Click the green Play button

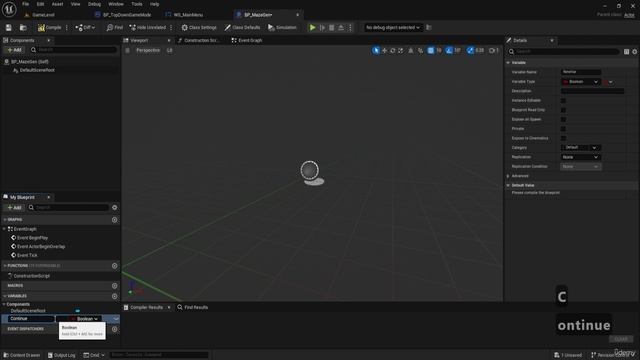[312, 28]
